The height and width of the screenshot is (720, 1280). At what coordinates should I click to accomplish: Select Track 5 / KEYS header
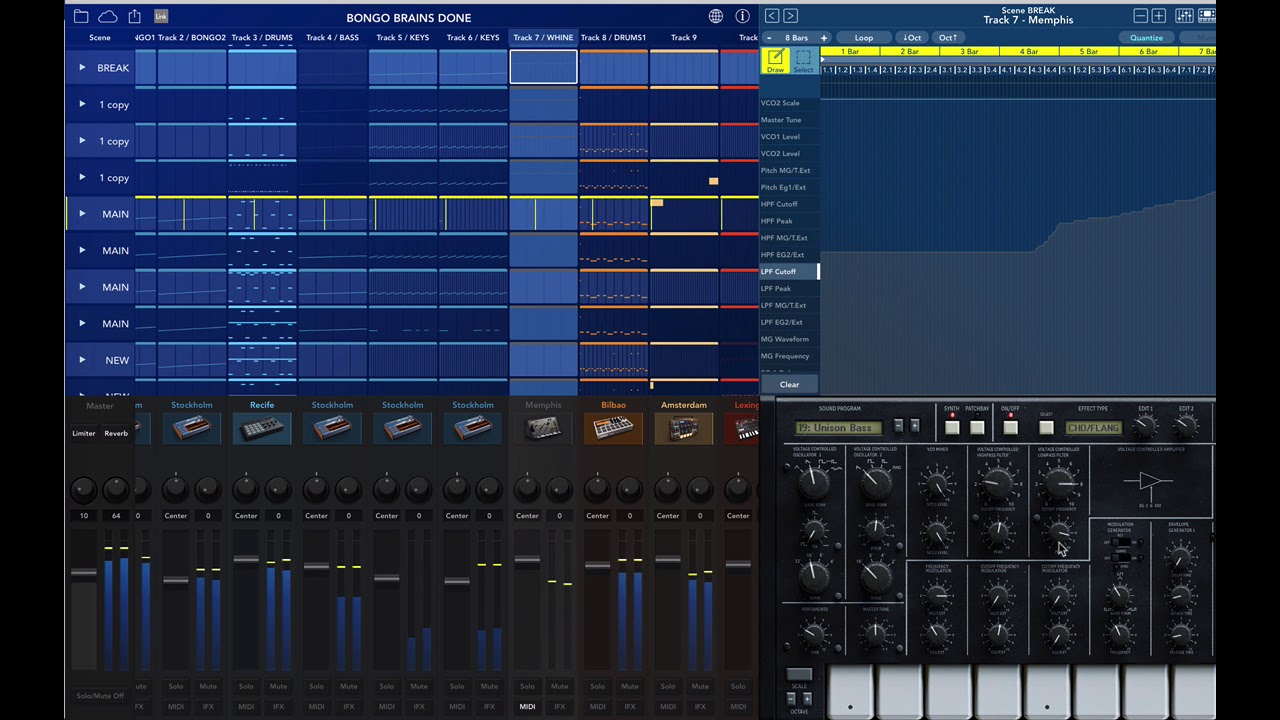(x=402, y=38)
